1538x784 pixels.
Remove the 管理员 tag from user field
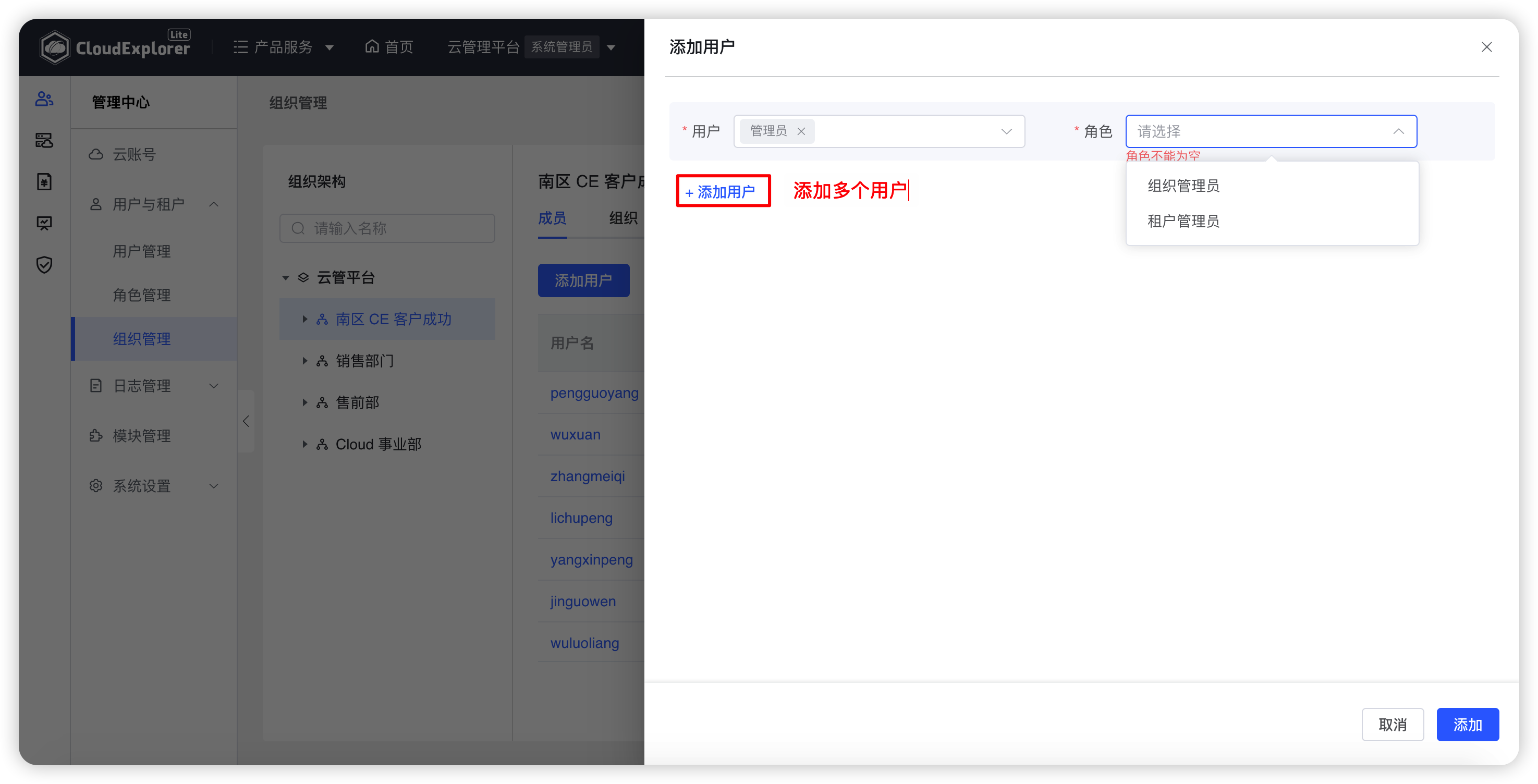[x=801, y=131]
